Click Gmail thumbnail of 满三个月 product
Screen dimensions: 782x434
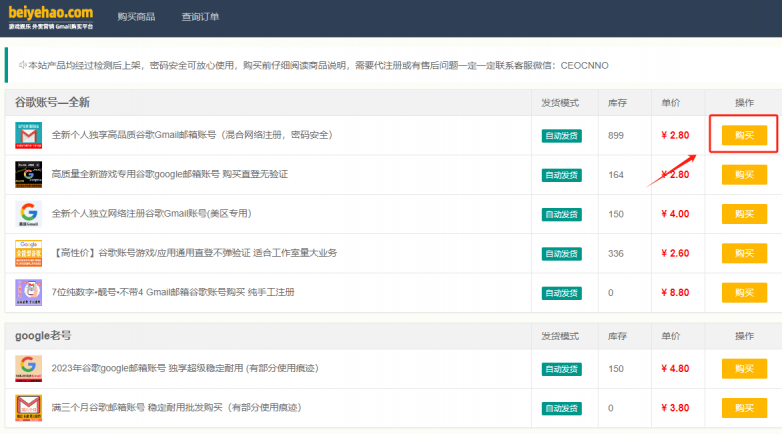28,408
